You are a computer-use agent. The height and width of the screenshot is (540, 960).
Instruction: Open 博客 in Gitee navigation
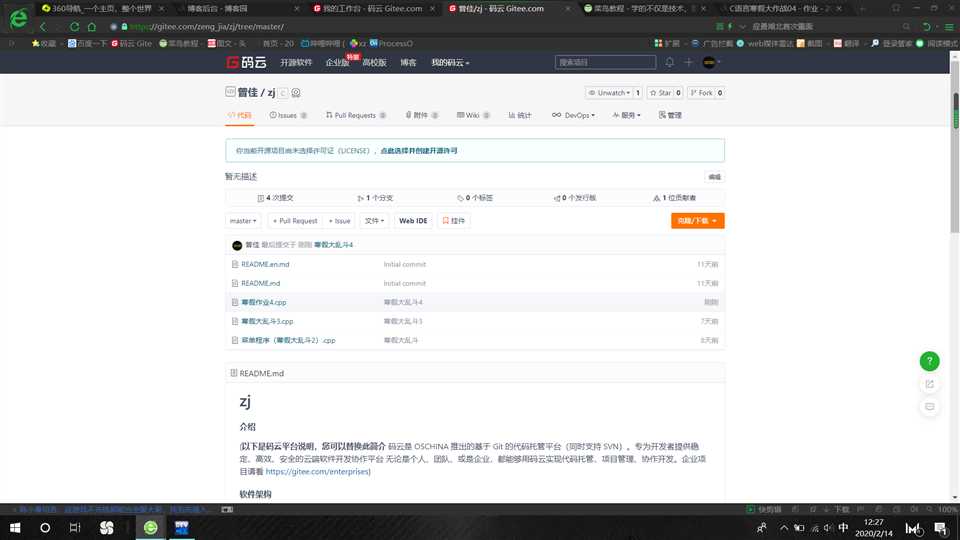408,62
